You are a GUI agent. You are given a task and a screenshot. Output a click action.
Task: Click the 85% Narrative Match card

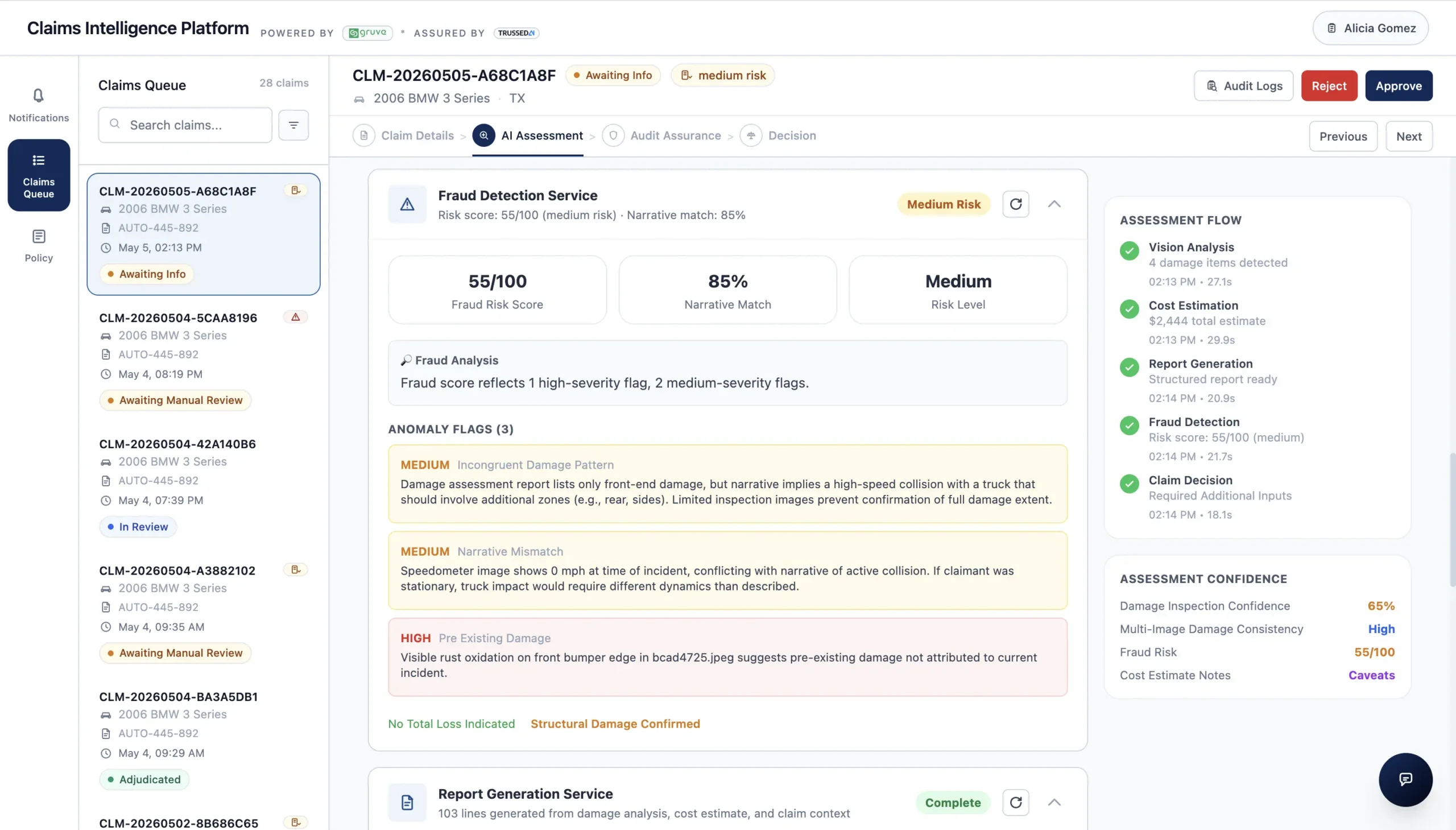click(727, 290)
